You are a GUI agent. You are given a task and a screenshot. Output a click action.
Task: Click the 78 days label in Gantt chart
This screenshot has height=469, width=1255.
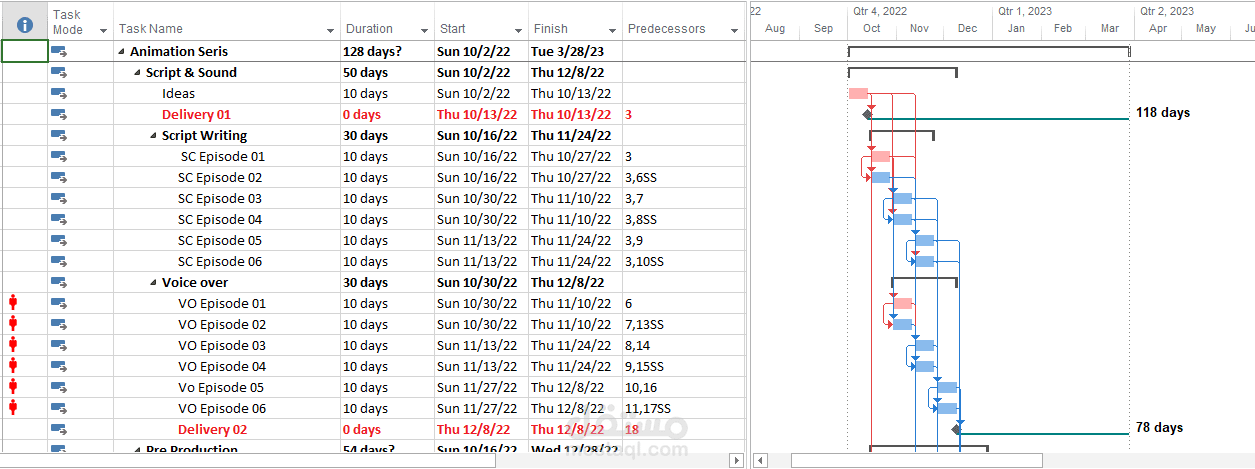point(1159,428)
